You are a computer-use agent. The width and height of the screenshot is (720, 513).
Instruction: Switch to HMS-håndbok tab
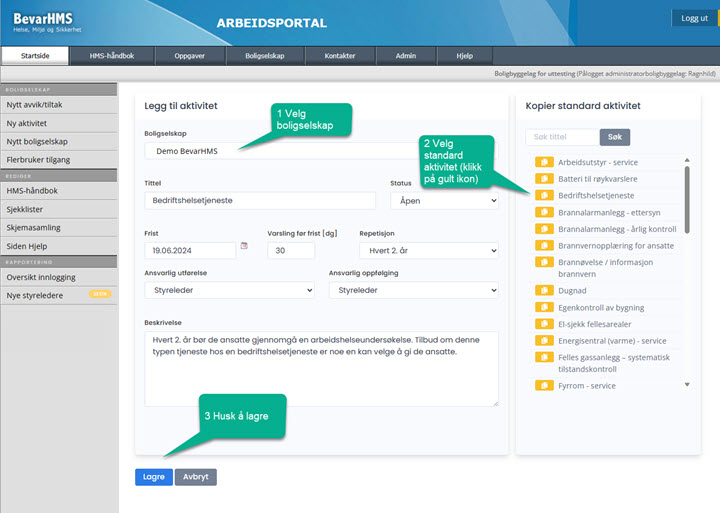pos(111,56)
